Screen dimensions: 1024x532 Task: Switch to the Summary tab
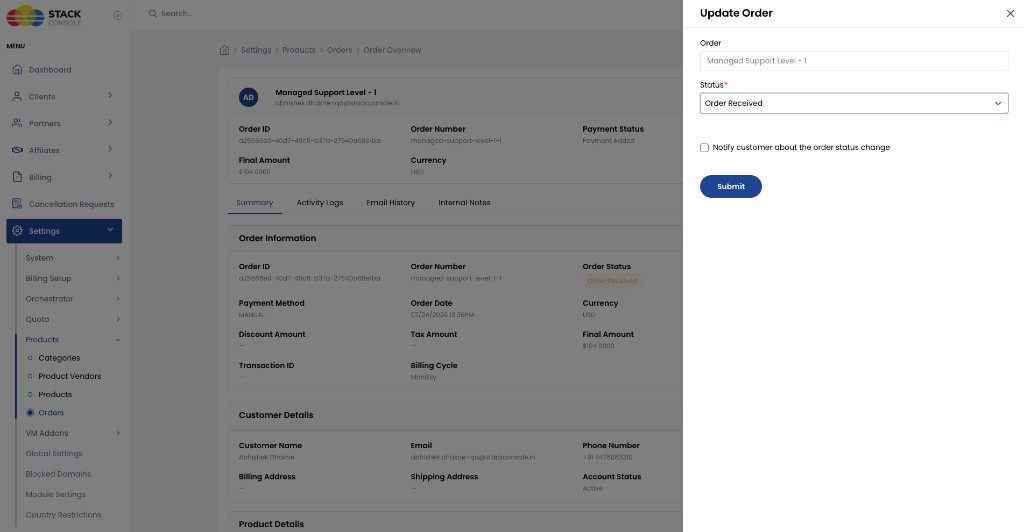(x=255, y=202)
